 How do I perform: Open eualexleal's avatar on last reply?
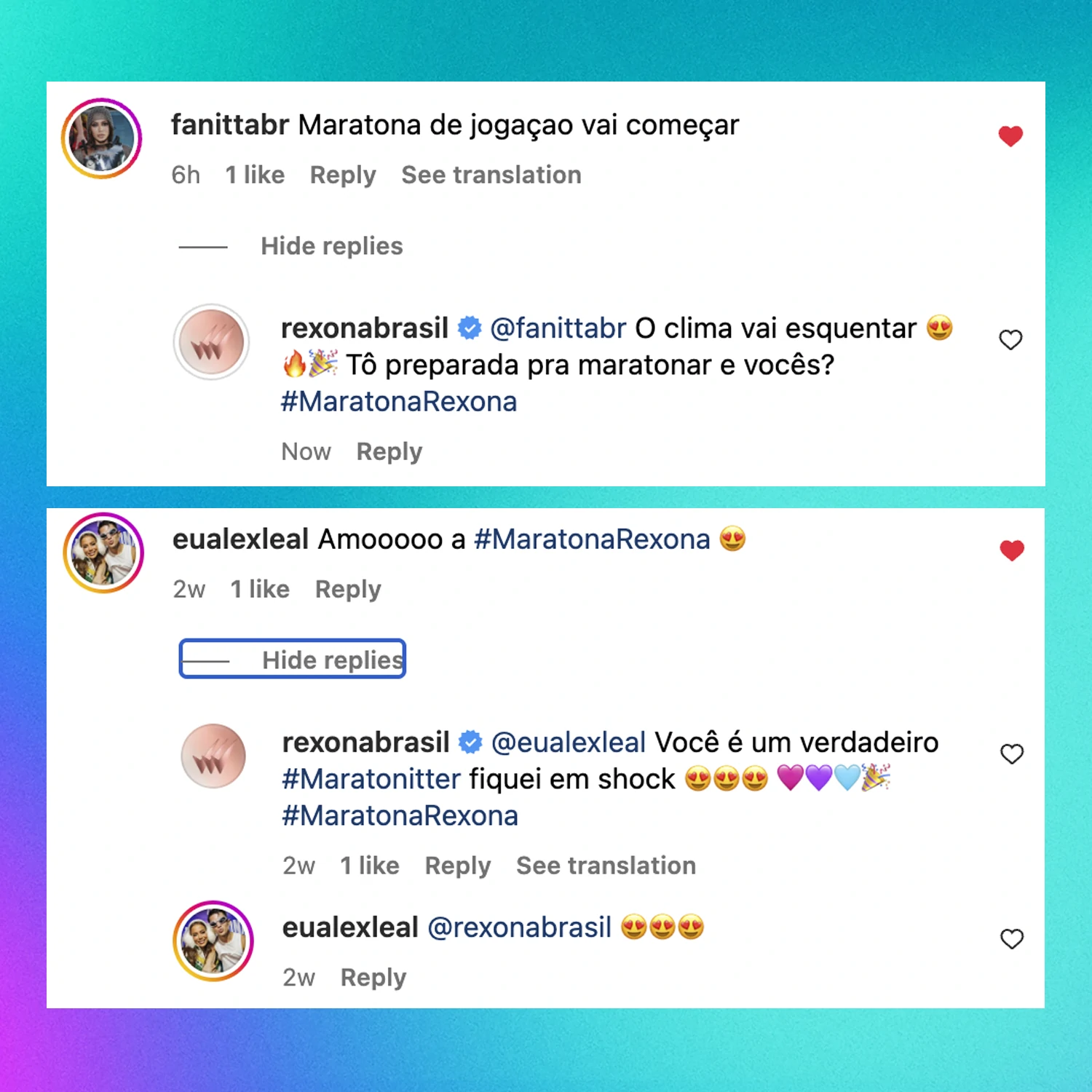213,941
